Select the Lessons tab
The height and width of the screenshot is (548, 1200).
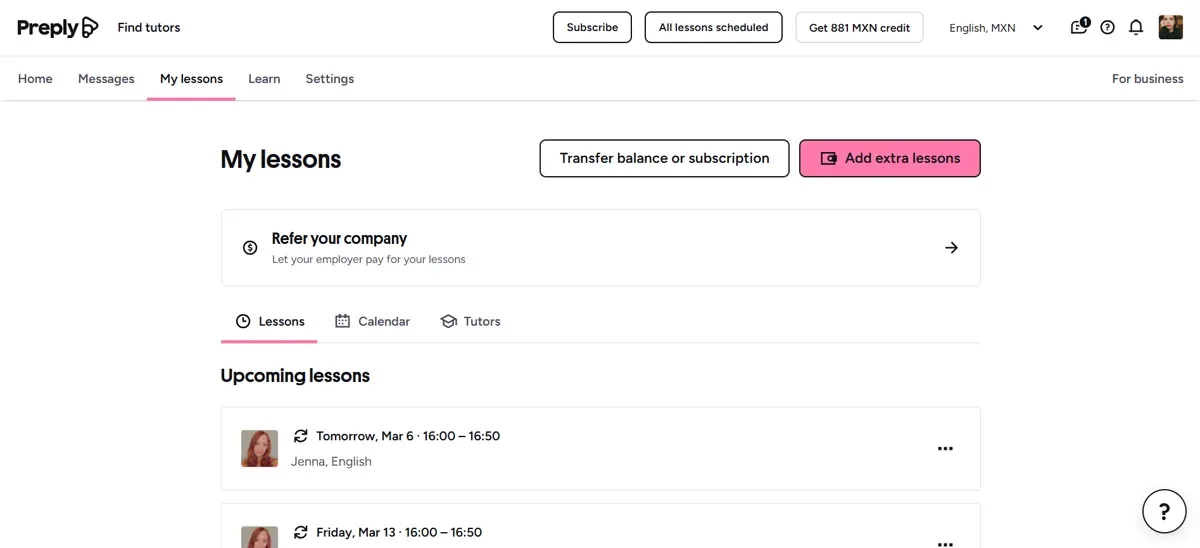(x=270, y=321)
